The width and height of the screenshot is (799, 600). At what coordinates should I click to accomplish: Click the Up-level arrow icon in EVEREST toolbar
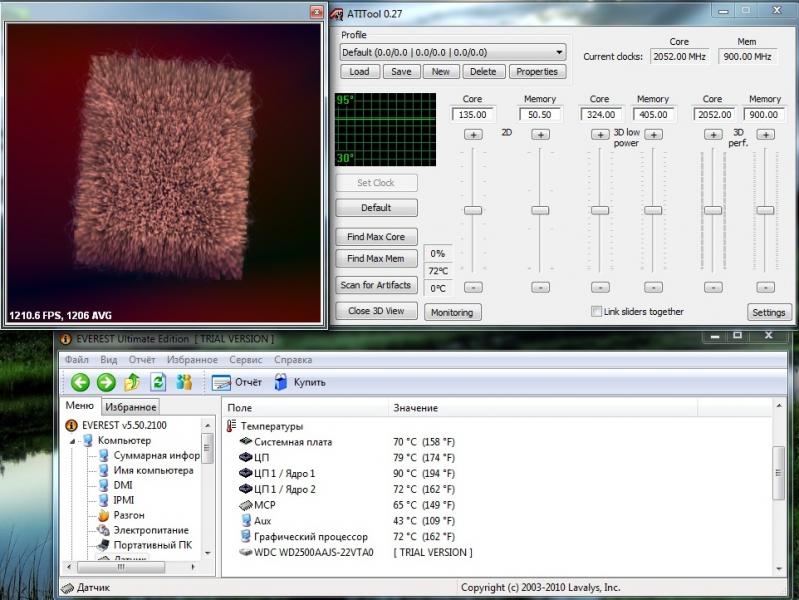point(132,382)
